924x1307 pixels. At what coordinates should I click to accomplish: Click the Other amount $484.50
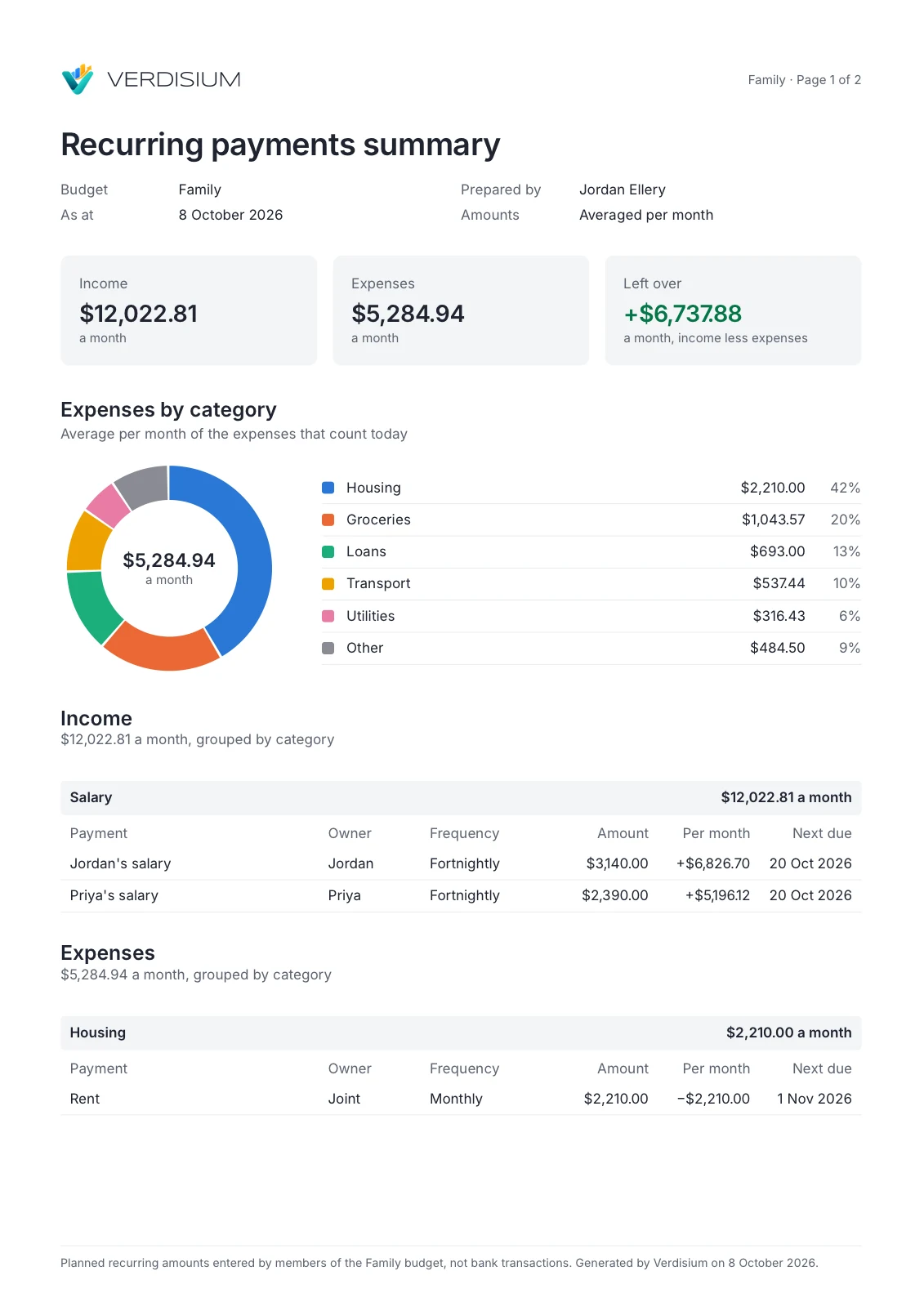777,648
